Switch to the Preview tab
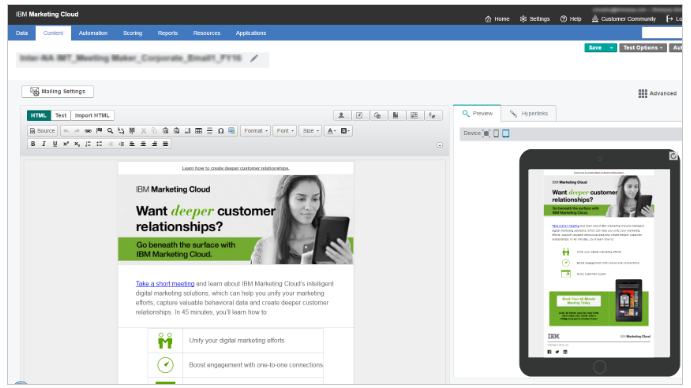The height and width of the screenshot is (388, 691). tap(477, 113)
